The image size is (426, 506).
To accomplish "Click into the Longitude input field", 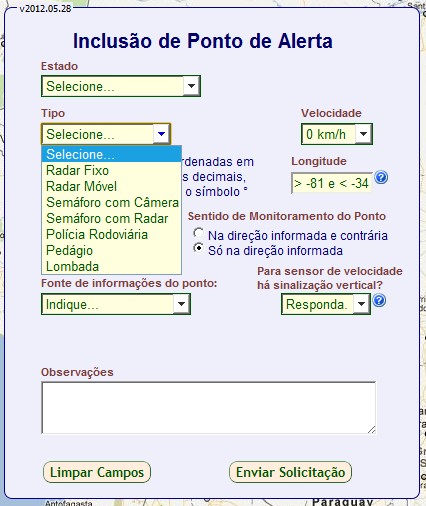I will coord(332,183).
